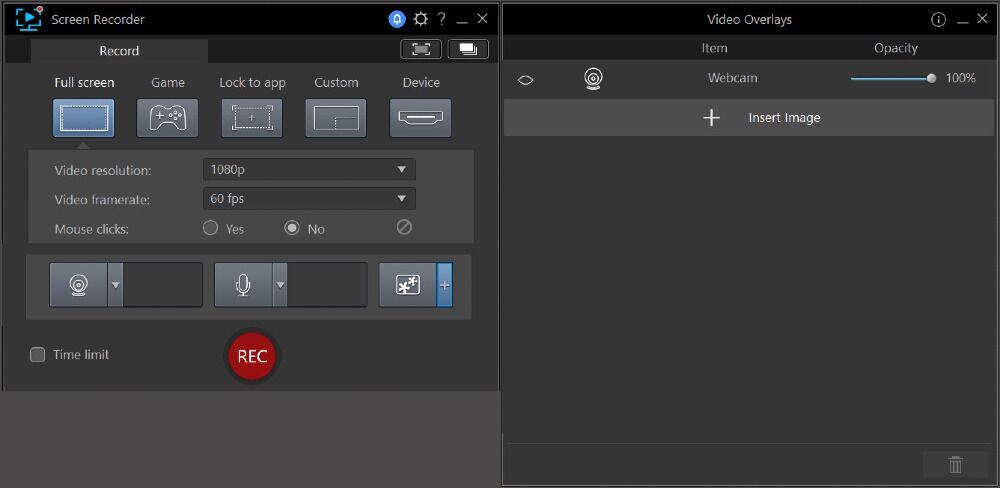Toggle the webcam button in Screen Recorder
The width and height of the screenshot is (1000, 488).
(x=78, y=285)
